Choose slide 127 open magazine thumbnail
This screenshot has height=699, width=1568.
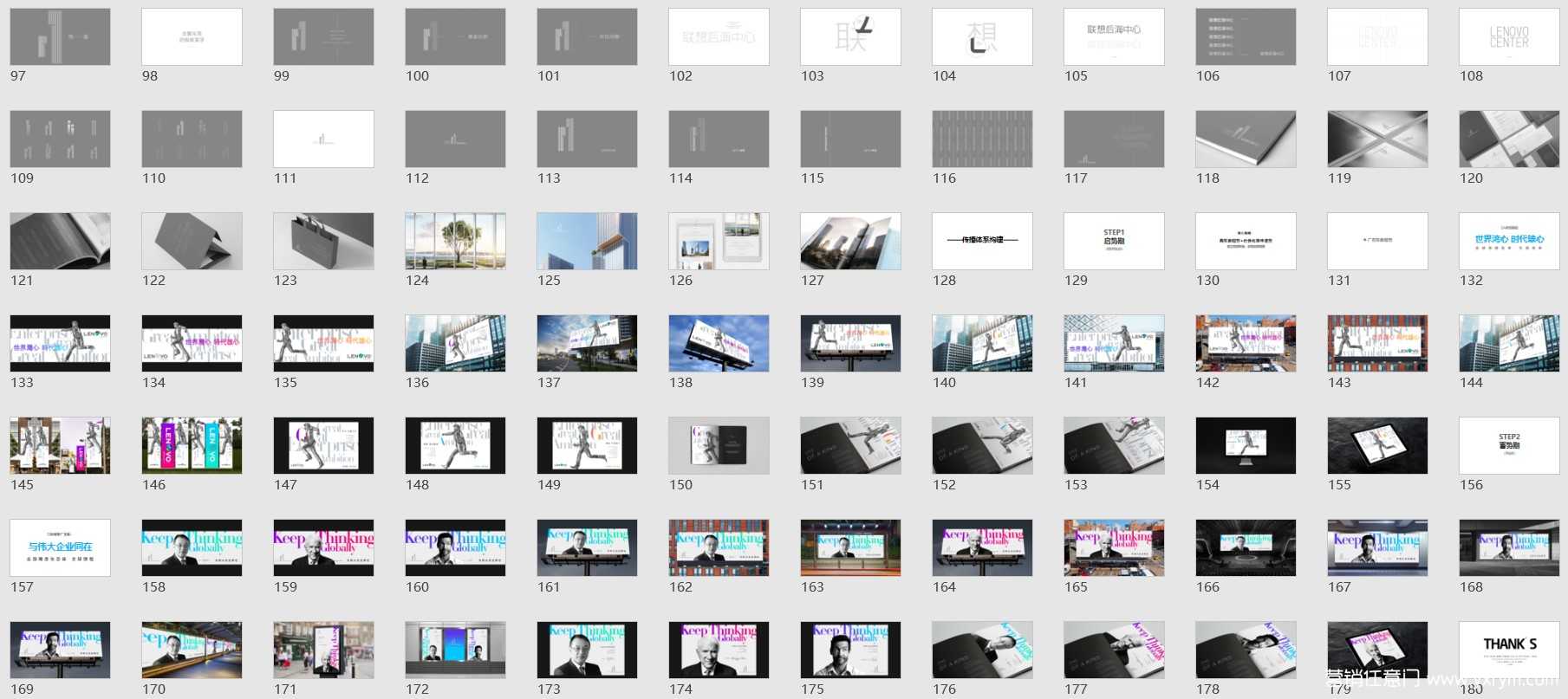click(850, 242)
